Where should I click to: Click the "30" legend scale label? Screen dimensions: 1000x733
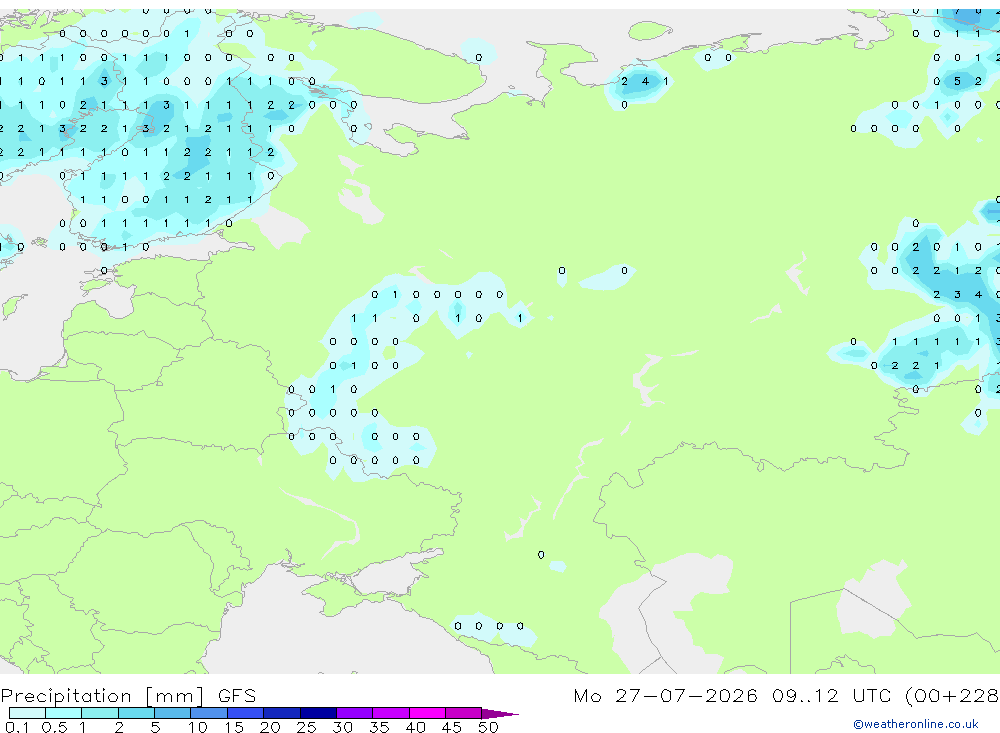coord(342,727)
